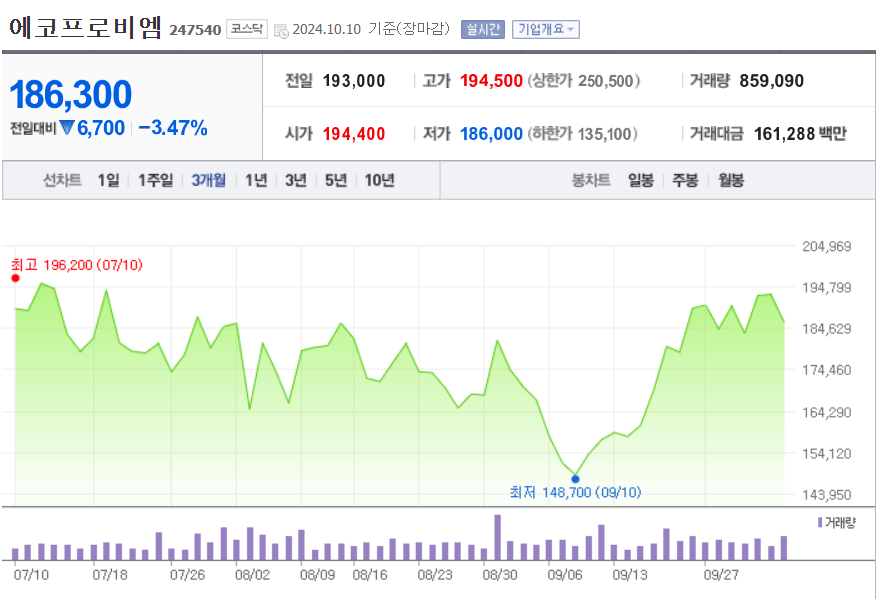Click the blue lowest-price dot on chart
The height and width of the screenshot is (599, 876).
coord(575,479)
